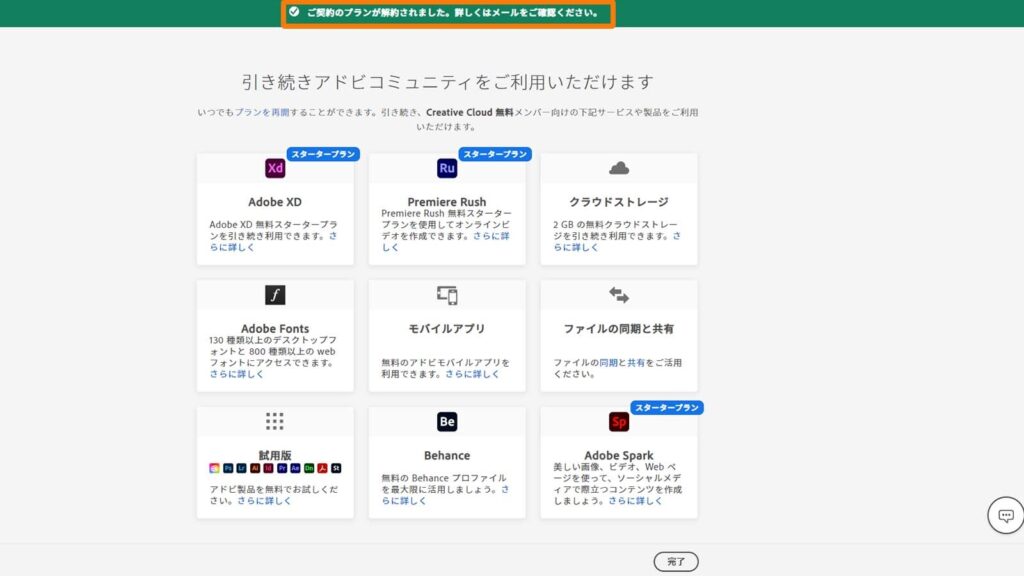Click スタータープラン badge on Adobe Spark card
This screenshot has width=1024, height=576.
(x=667, y=408)
